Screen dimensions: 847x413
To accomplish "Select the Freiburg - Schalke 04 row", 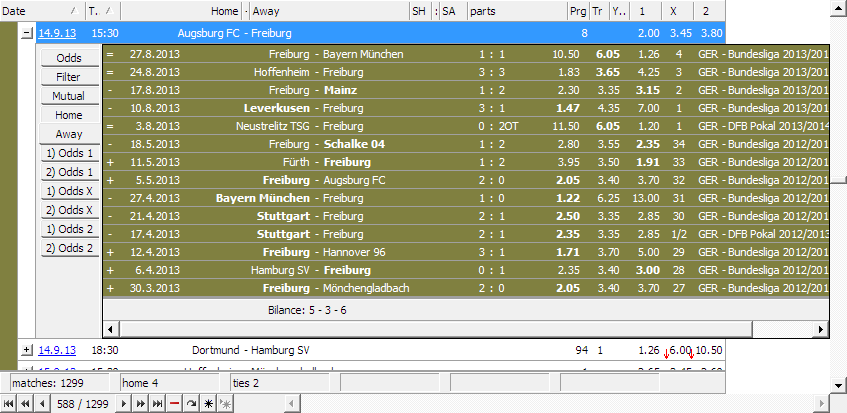I will tap(466, 144).
